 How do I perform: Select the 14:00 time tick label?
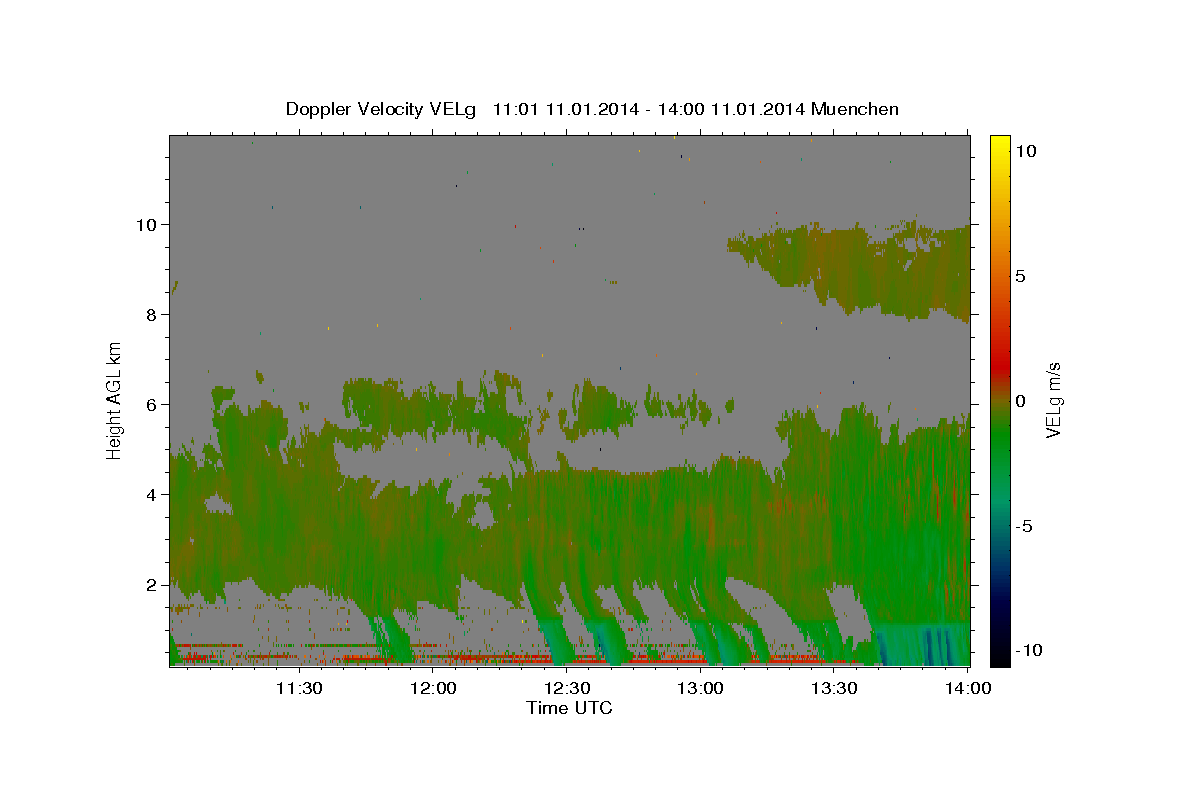click(967, 688)
